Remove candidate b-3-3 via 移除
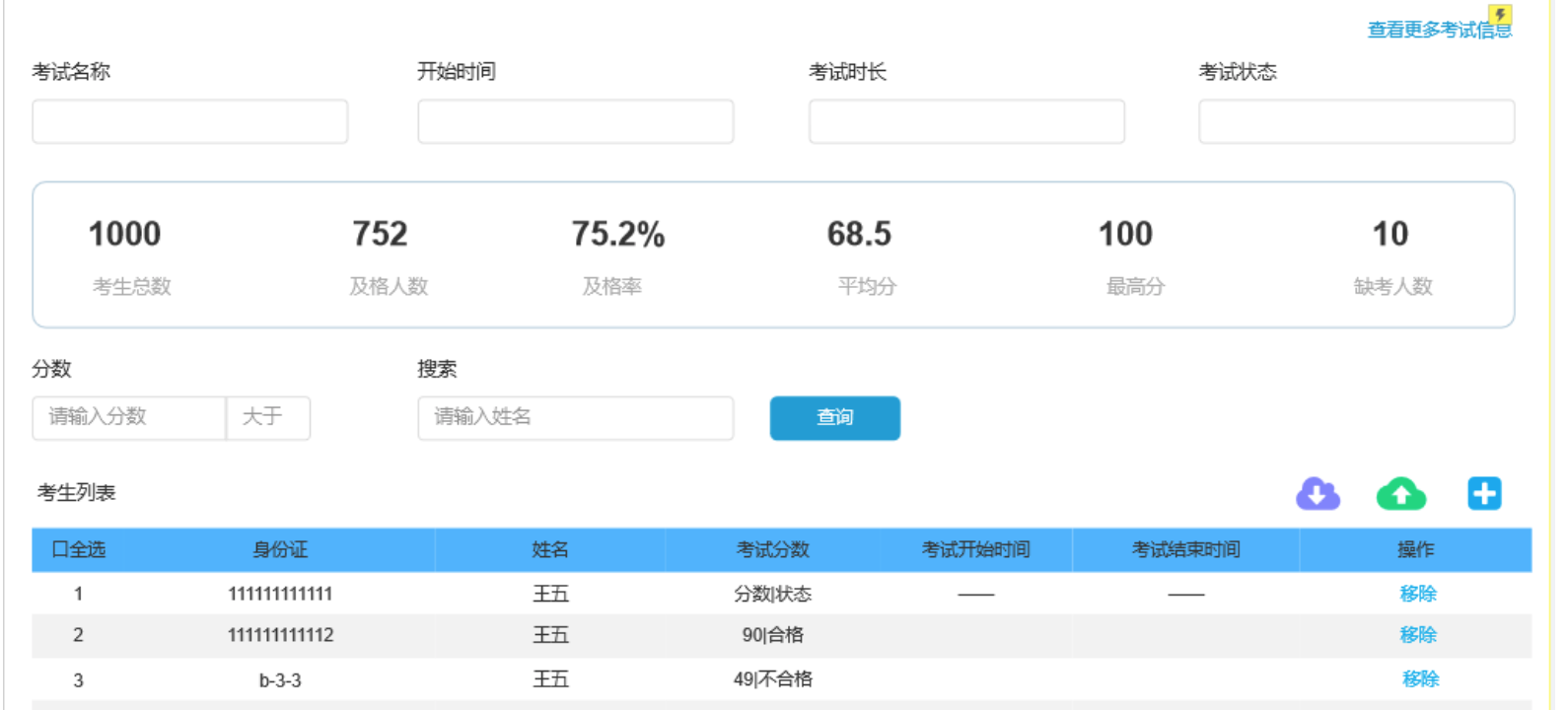Image resolution: width=1568 pixels, height=710 pixels. coord(1420,678)
